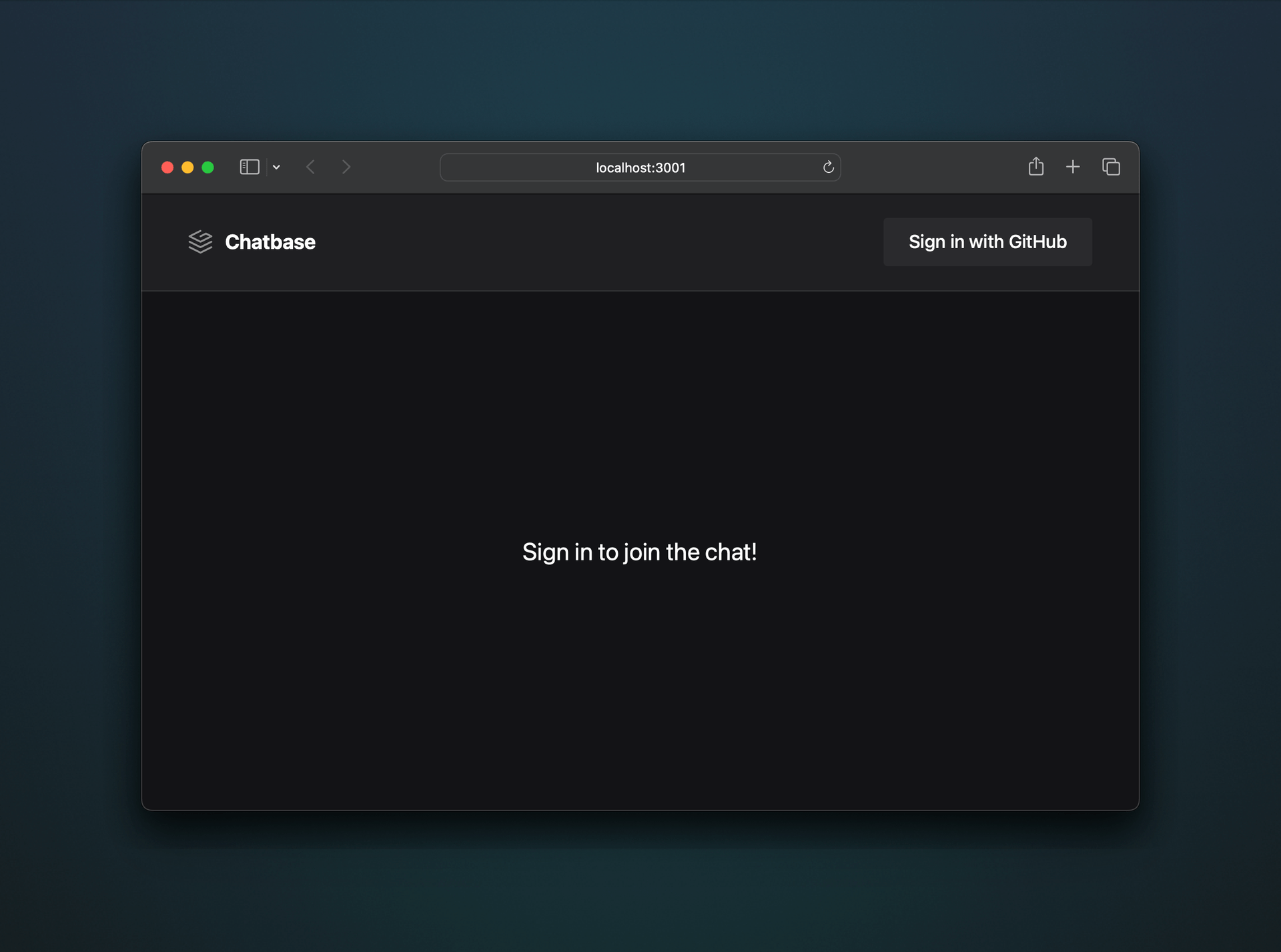
Task: Show the Safari sidebar
Action: point(250,167)
